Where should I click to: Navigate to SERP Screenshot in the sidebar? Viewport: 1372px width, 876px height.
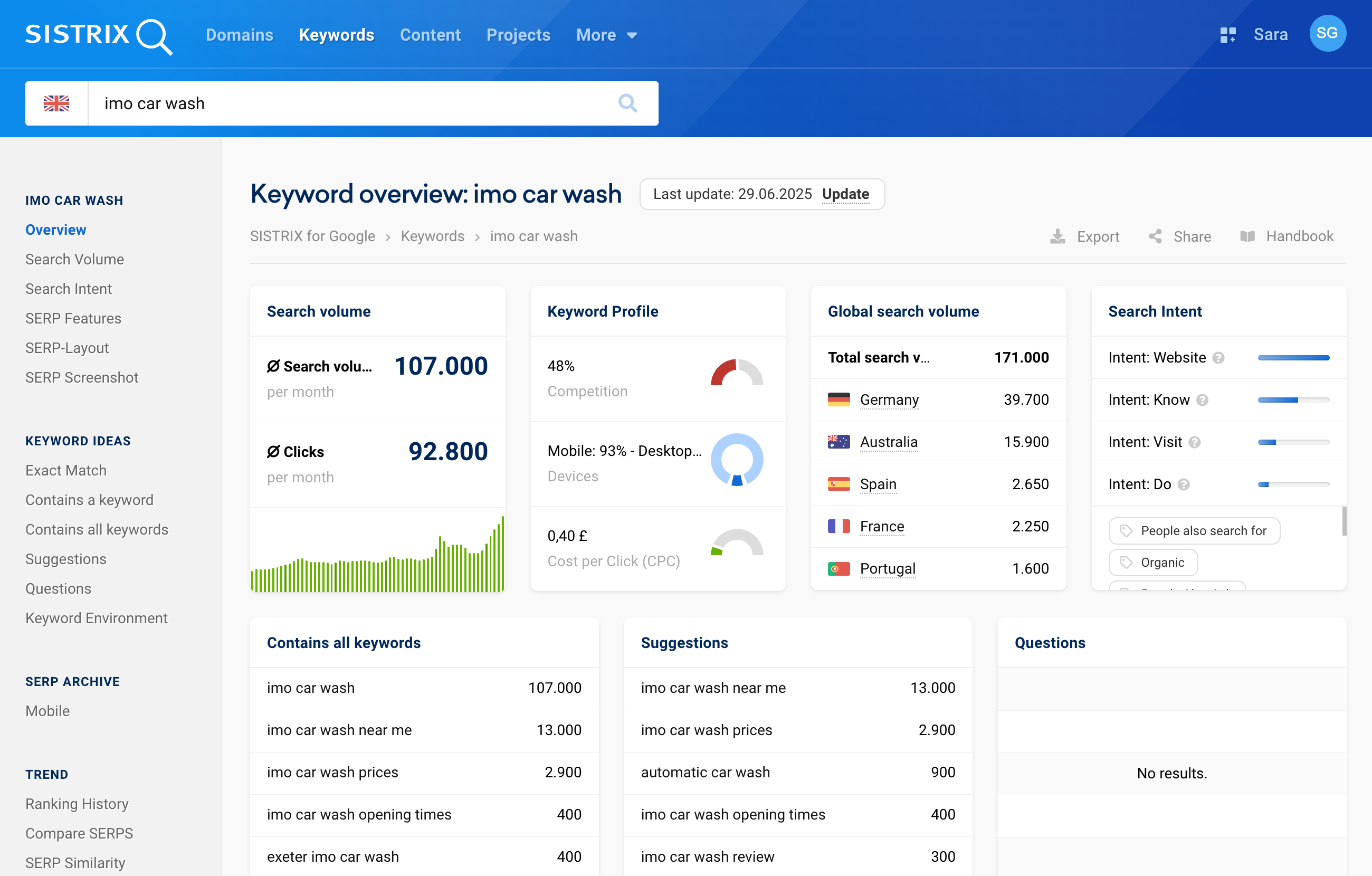(x=81, y=377)
